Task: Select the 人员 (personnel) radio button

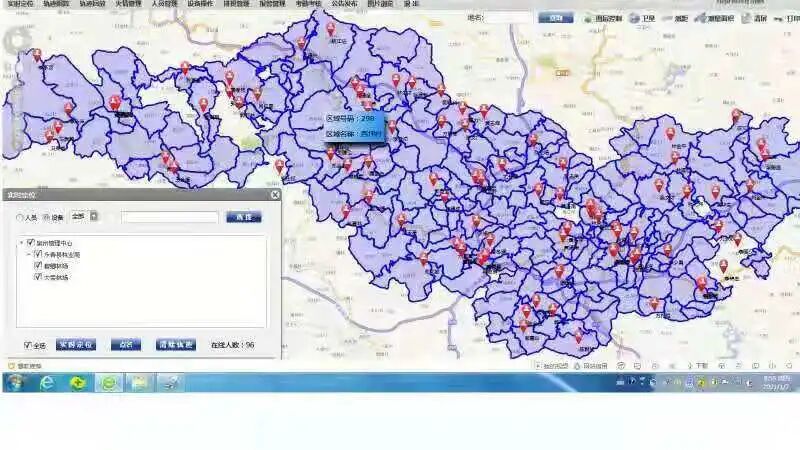Action: point(20,218)
